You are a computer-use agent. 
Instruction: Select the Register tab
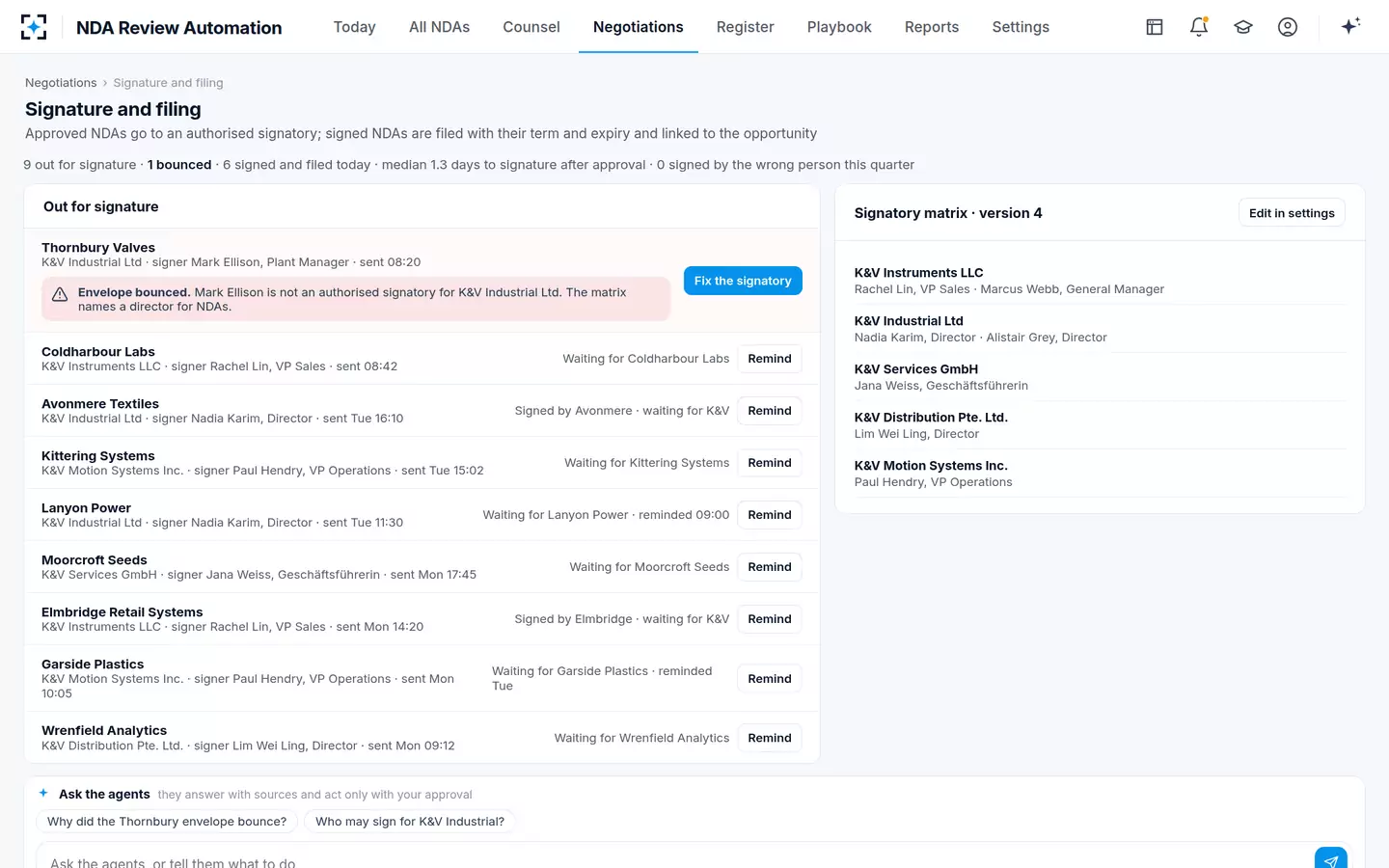[x=745, y=27]
